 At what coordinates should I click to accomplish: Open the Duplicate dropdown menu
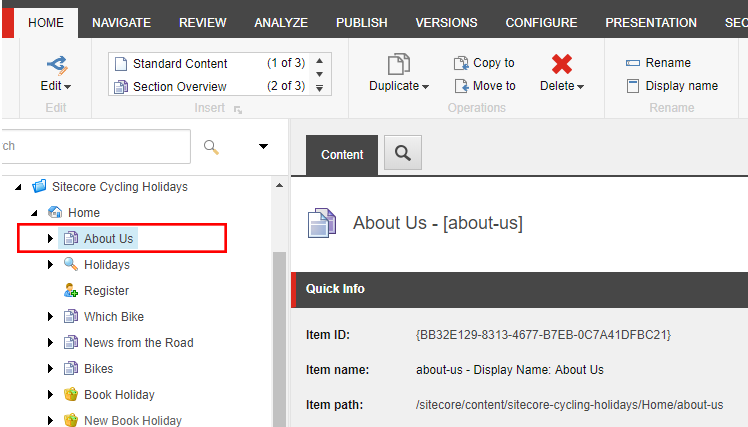pos(426,87)
